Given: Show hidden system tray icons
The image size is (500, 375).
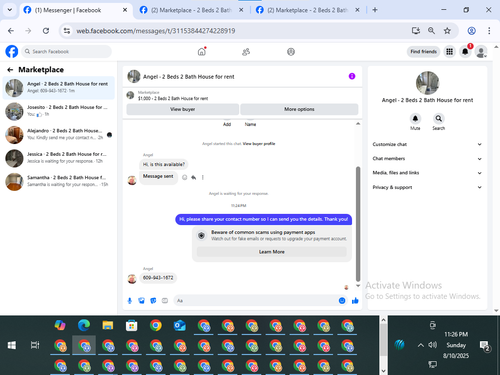Looking at the screenshot, I should pos(421,345).
